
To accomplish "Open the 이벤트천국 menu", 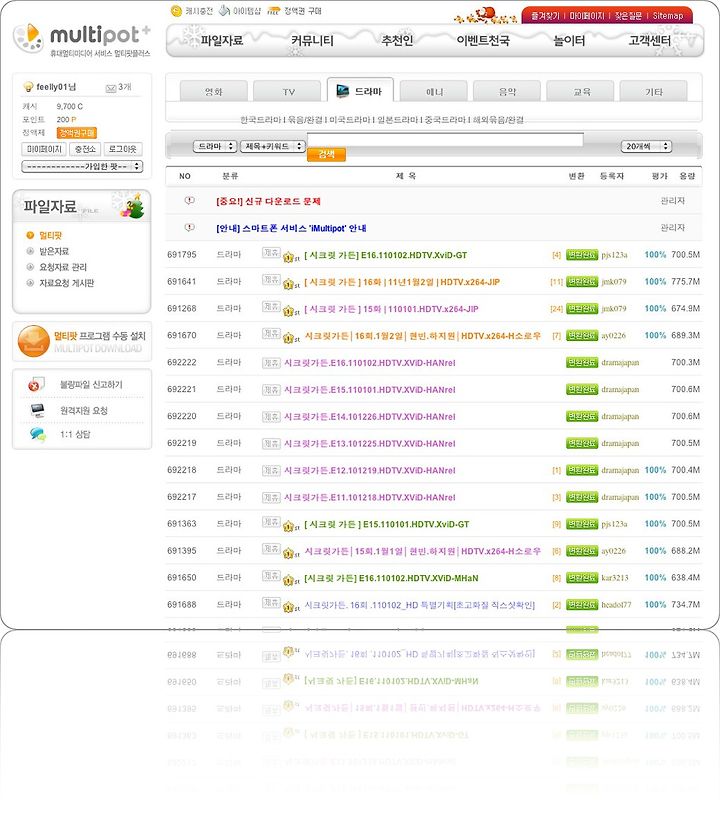I will [483, 40].
